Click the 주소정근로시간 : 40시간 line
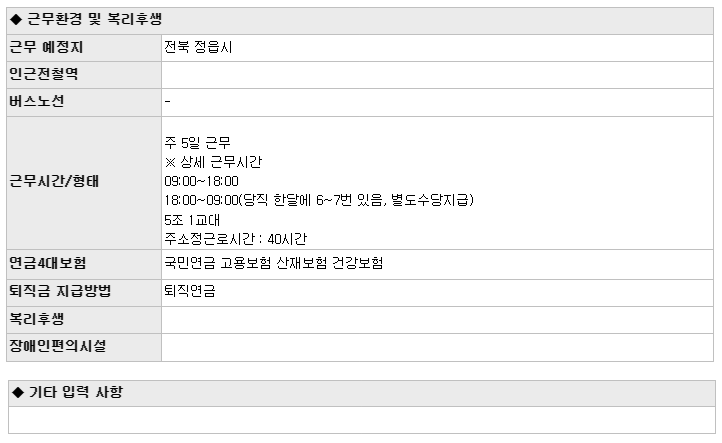The image size is (722, 443). click(x=235, y=239)
